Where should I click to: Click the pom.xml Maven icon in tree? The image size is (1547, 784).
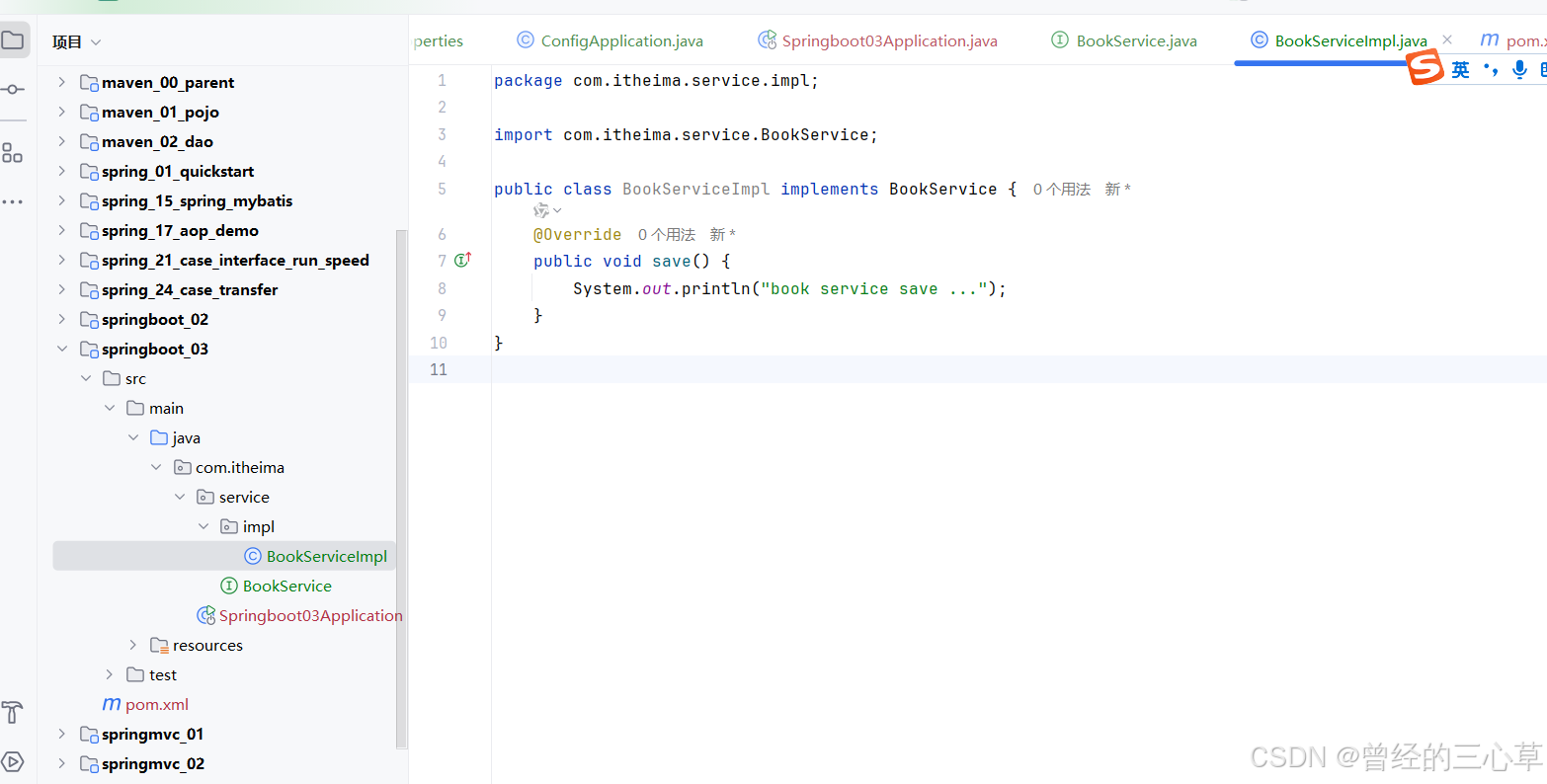coord(112,704)
